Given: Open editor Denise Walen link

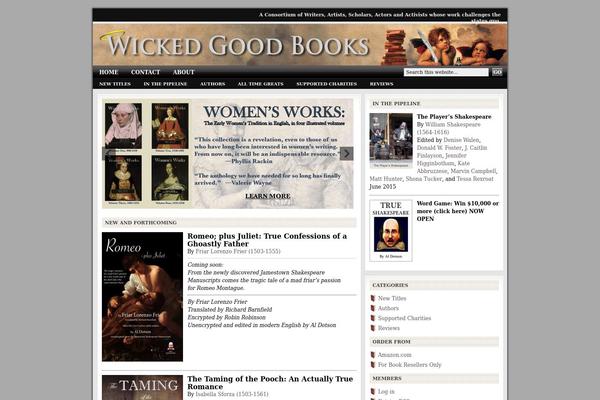Looking at the screenshot, I should pyautogui.click(x=461, y=140).
